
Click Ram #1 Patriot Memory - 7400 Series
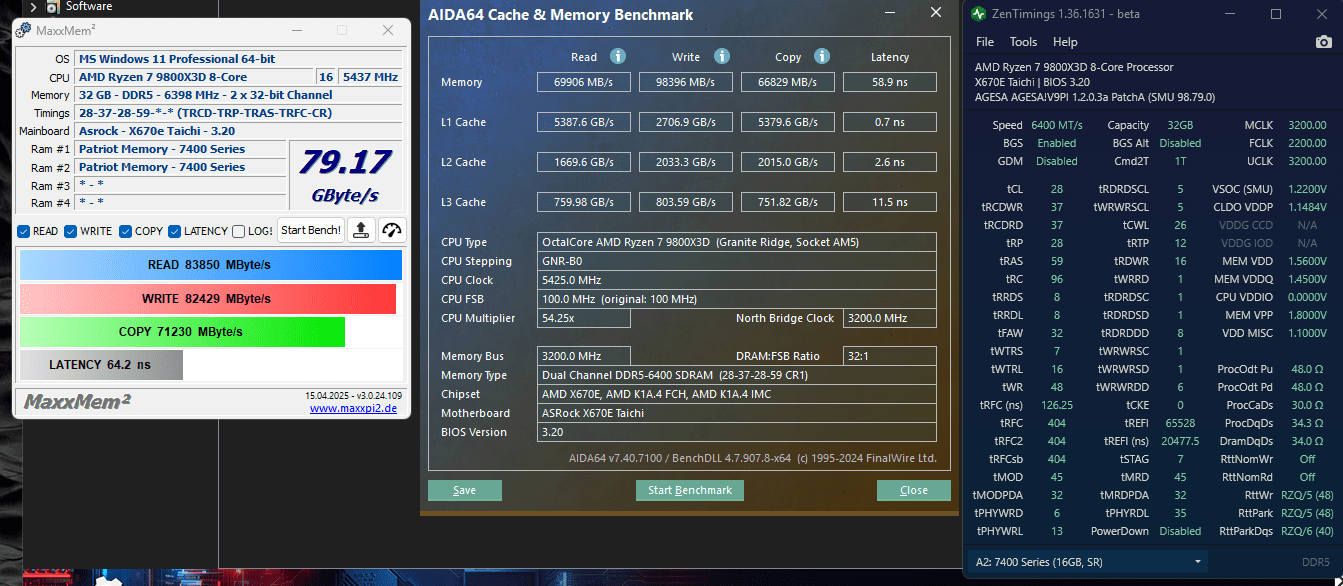[180, 149]
